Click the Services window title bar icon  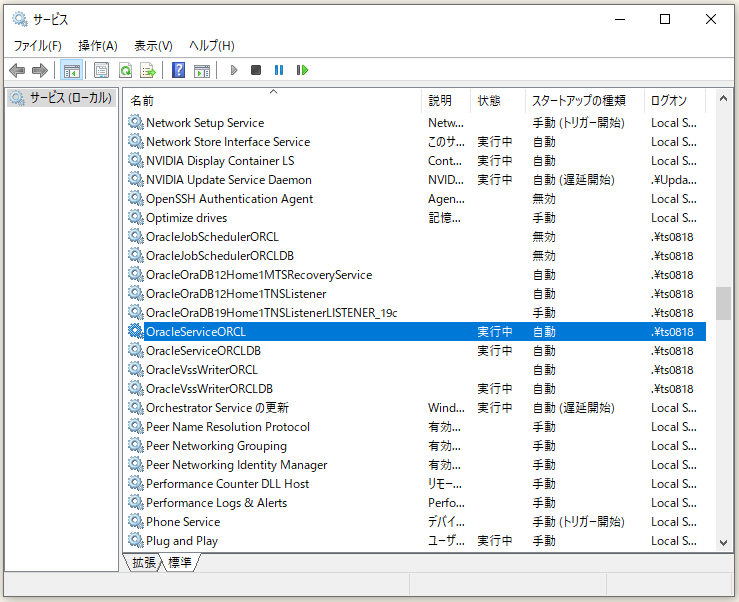20,19
